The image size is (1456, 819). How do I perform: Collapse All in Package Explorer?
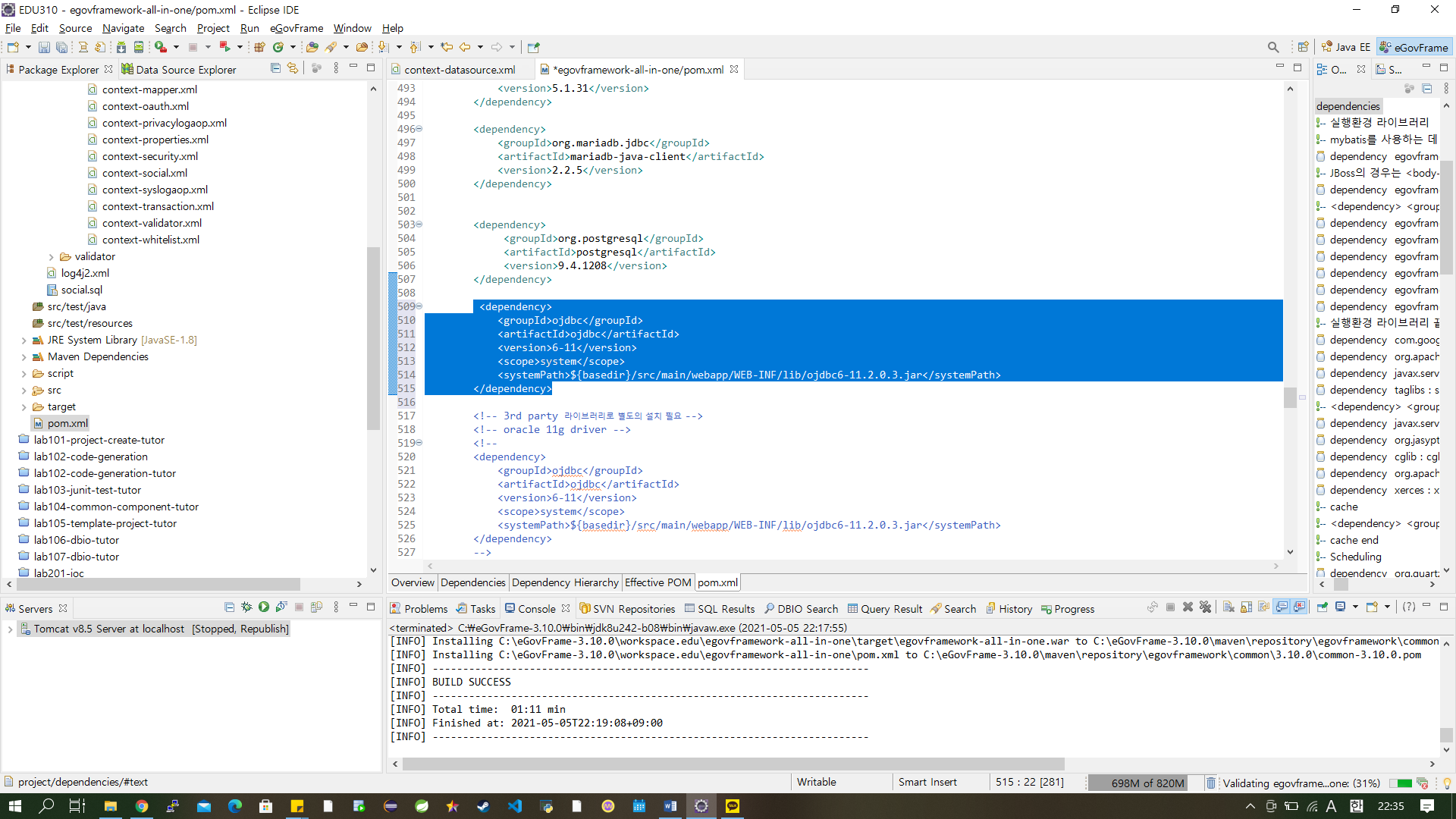tap(275, 68)
